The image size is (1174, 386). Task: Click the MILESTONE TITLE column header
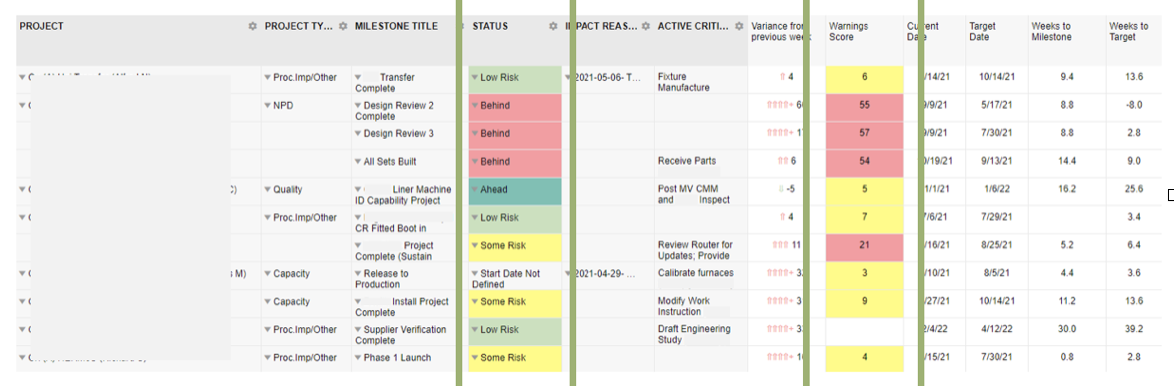point(396,26)
